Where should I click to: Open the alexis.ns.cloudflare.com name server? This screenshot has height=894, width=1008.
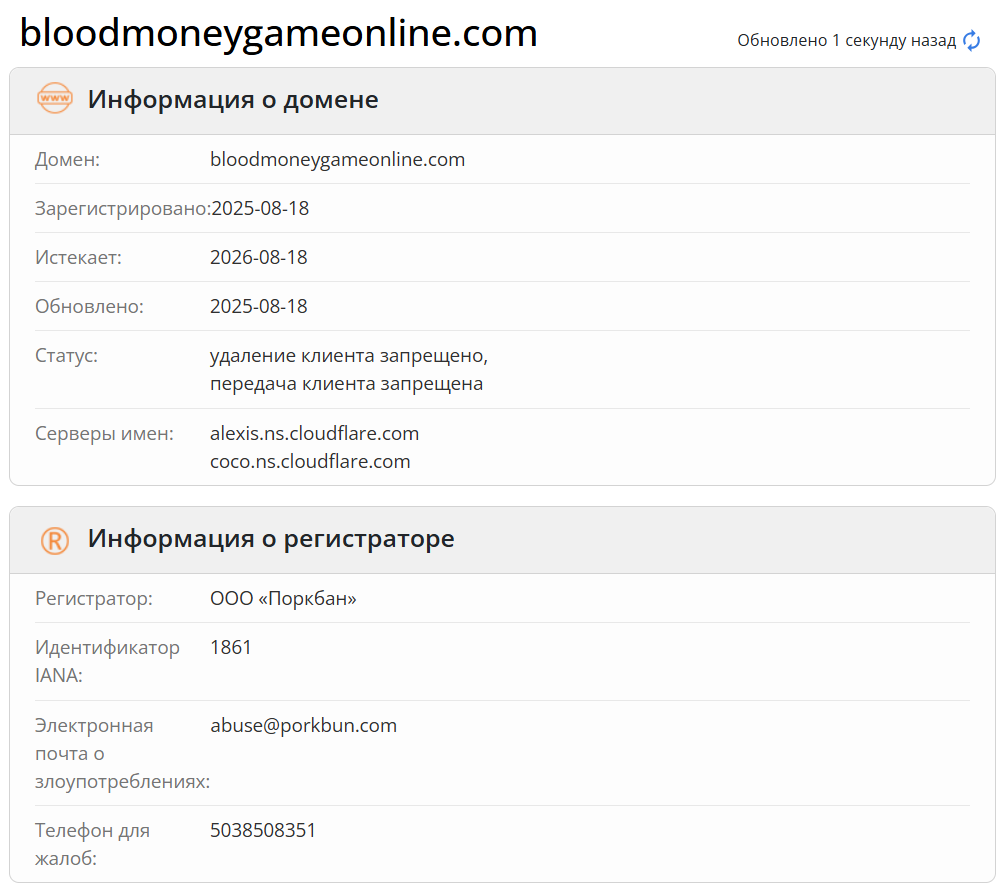(x=314, y=433)
